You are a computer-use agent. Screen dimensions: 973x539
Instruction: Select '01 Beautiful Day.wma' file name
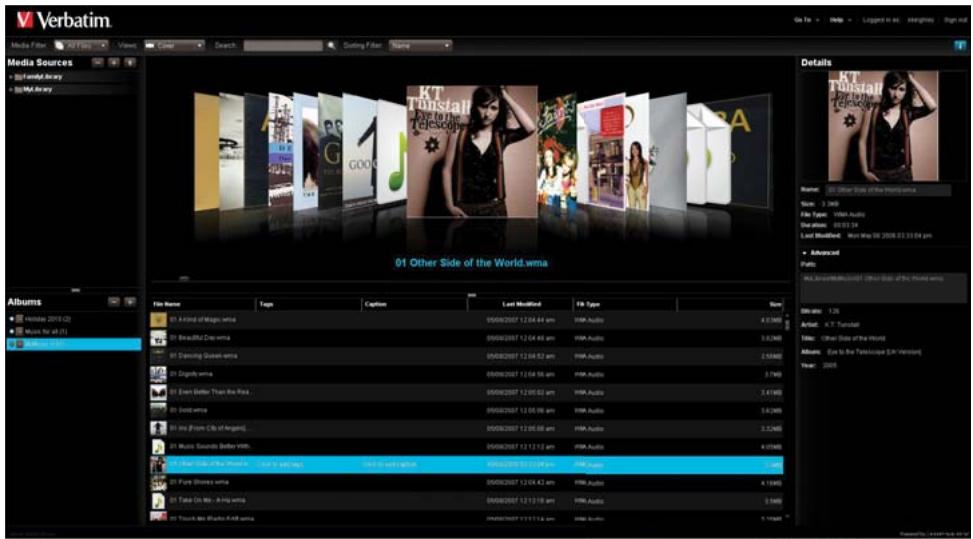tap(199, 337)
